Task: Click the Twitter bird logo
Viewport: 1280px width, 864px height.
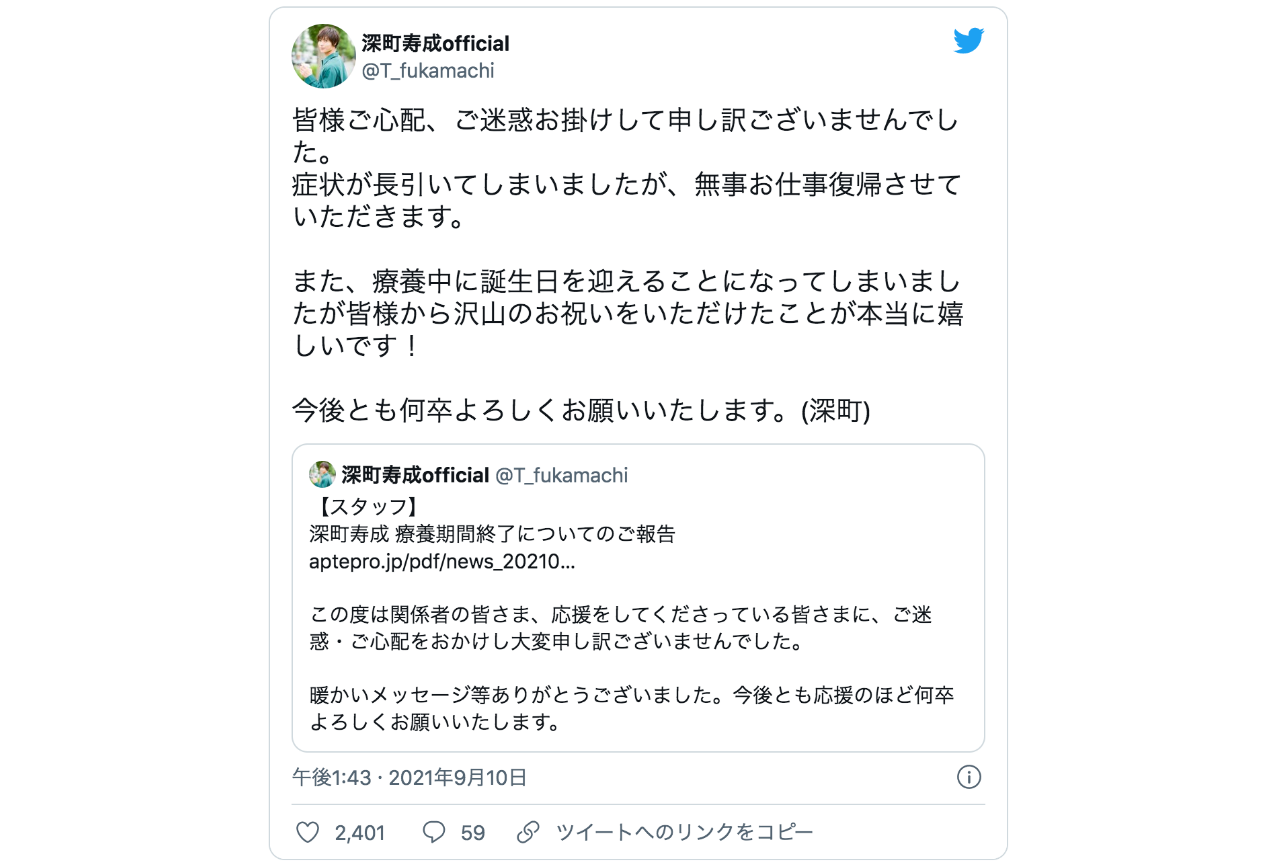Action: coord(968,41)
